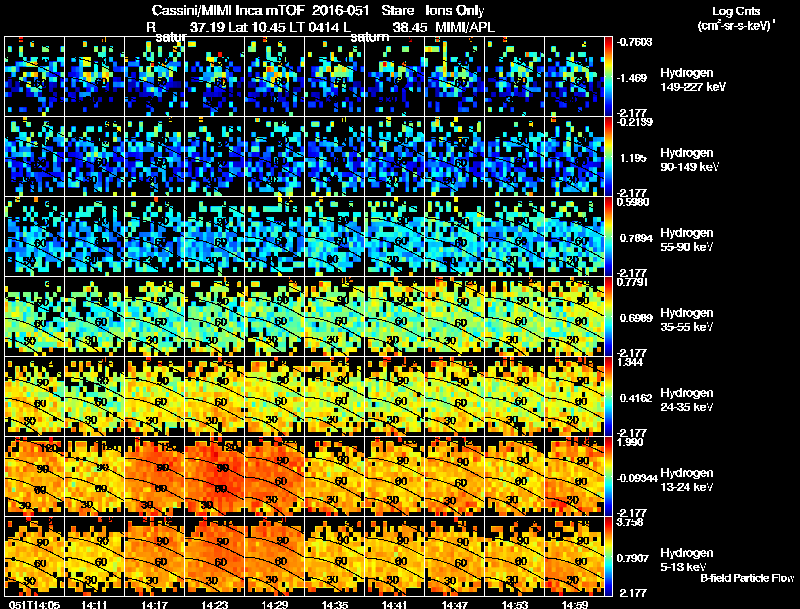This screenshot has height=609, width=800.
Task: Click the 'Cassini/MIMI Inca mTOF' title text
Action: pos(228,10)
